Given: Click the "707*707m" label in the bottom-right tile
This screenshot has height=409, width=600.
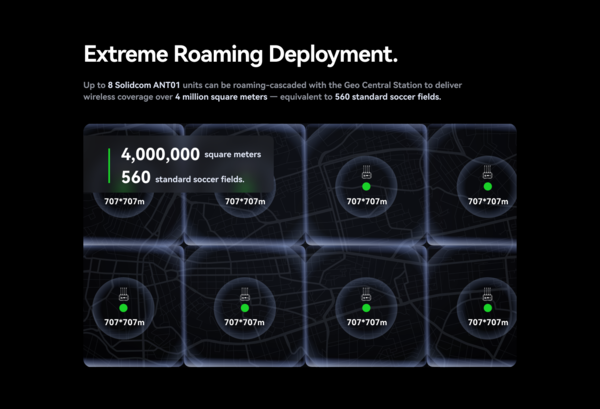Looking at the screenshot, I should click(488, 322).
